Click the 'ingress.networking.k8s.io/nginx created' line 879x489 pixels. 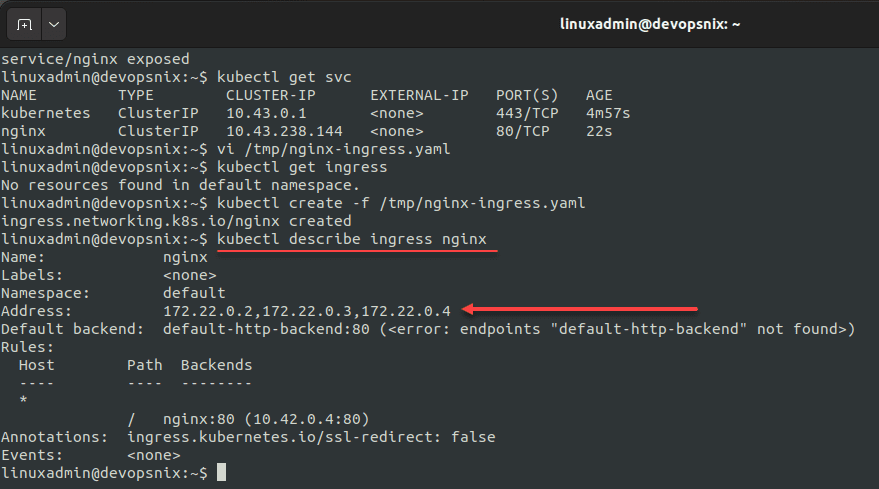coord(176,221)
